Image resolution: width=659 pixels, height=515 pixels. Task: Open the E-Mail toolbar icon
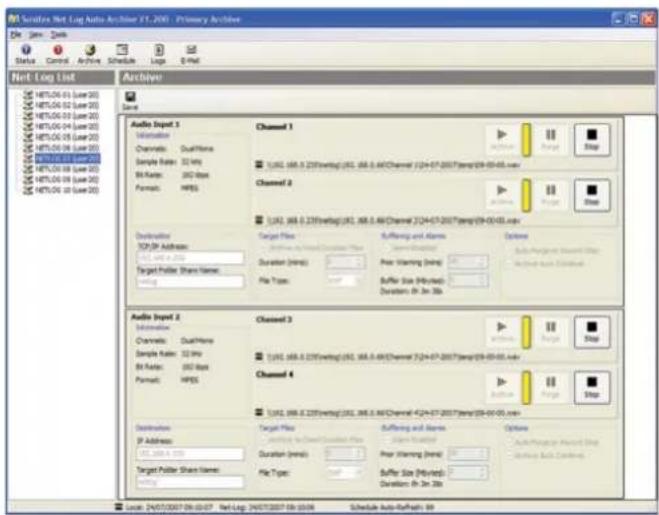coord(190,55)
